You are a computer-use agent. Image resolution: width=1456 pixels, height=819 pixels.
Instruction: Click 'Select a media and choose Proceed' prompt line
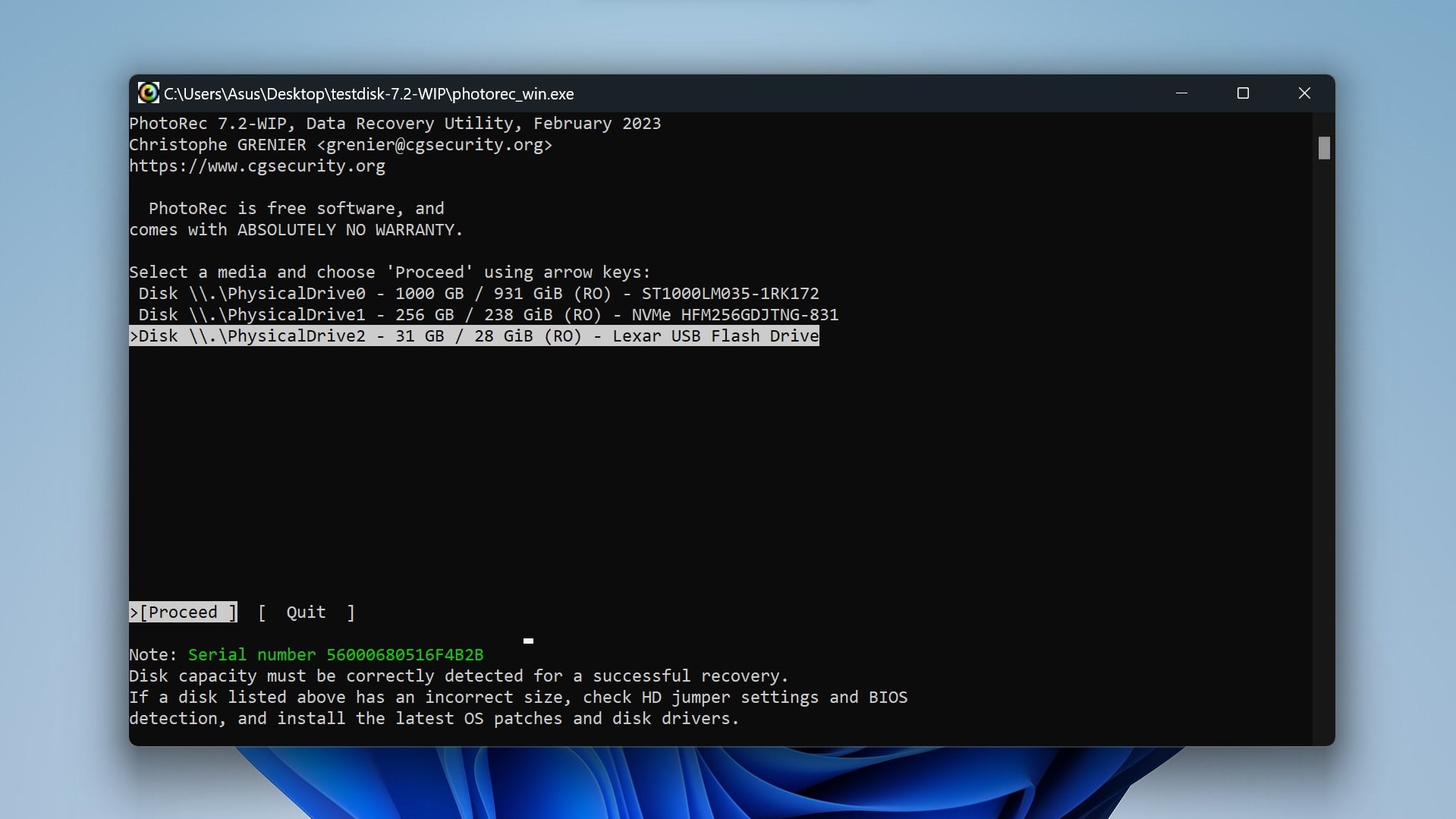click(390, 272)
